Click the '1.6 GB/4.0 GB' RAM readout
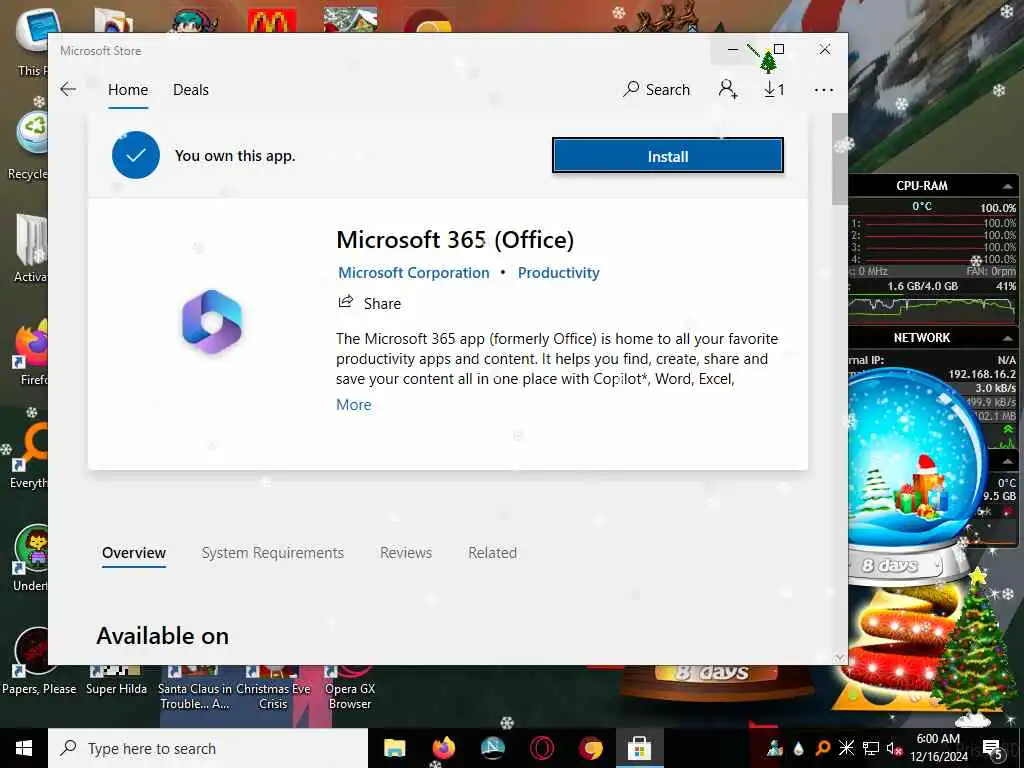Screen dimensions: 1024x768 [922, 286]
